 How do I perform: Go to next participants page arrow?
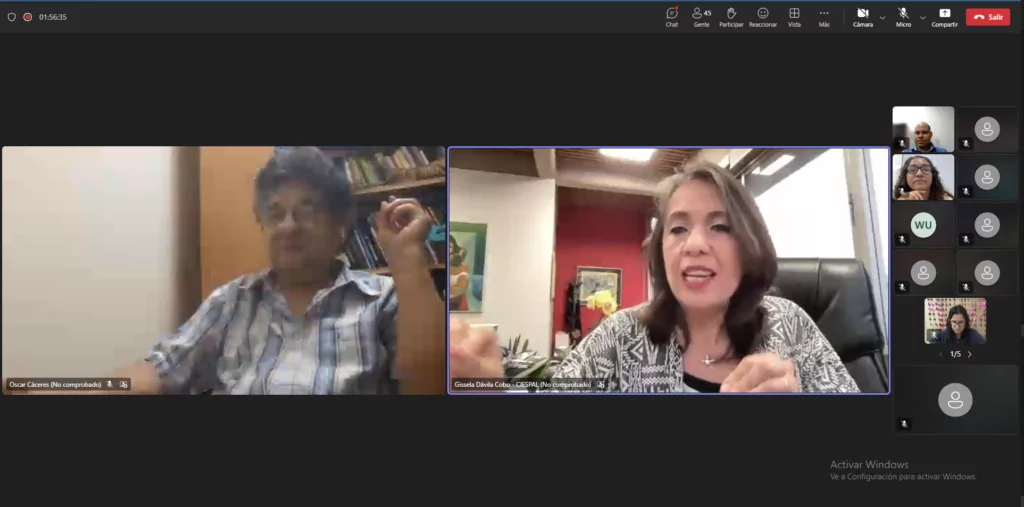coord(969,354)
